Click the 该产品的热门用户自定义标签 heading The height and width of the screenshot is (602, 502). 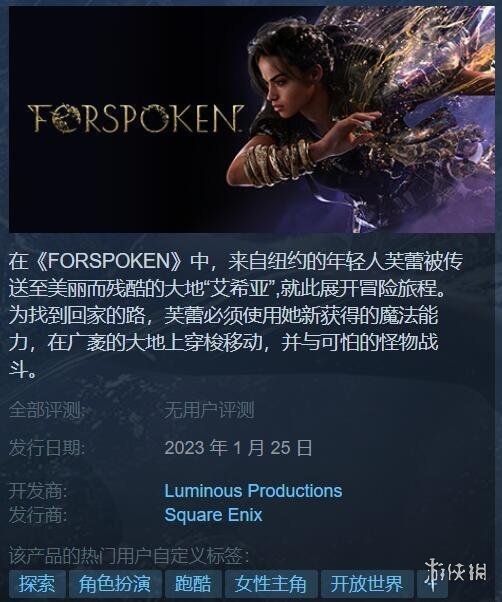(x=129, y=556)
